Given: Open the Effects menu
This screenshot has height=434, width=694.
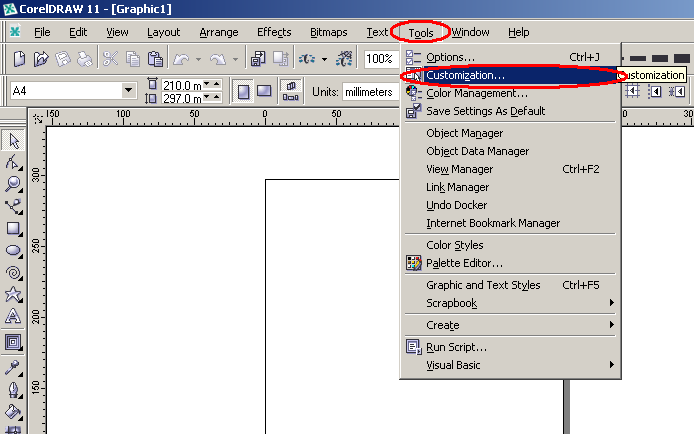Looking at the screenshot, I should point(274,32).
